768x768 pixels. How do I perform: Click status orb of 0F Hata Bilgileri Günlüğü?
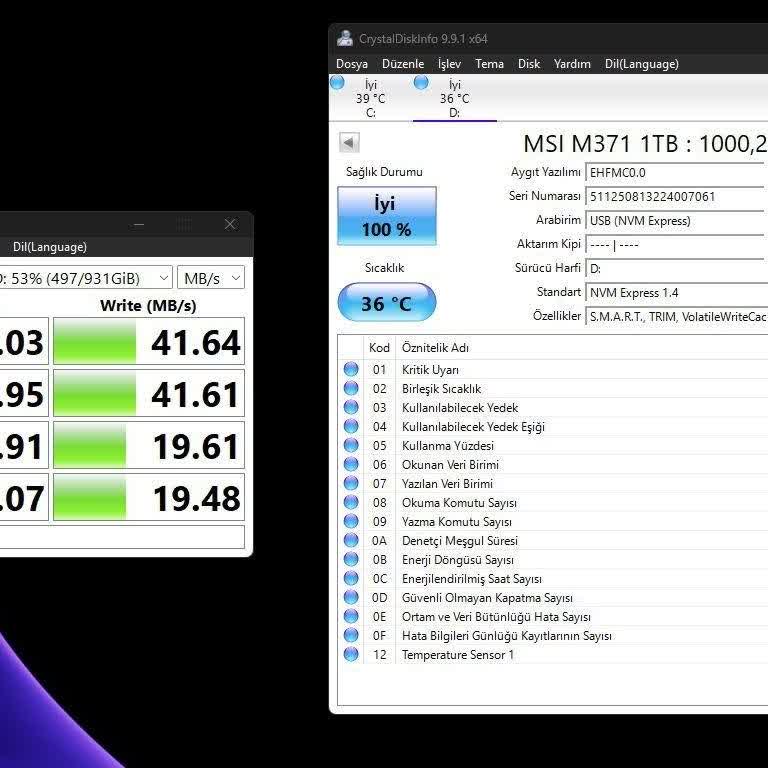[x=351, y=635]
